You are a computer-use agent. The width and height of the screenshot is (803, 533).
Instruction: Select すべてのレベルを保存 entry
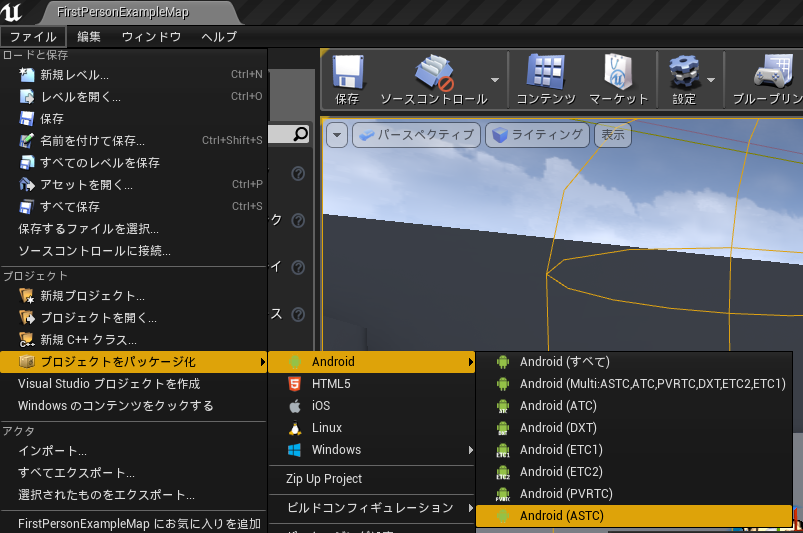pyautogui.click(x=134, y=163)
